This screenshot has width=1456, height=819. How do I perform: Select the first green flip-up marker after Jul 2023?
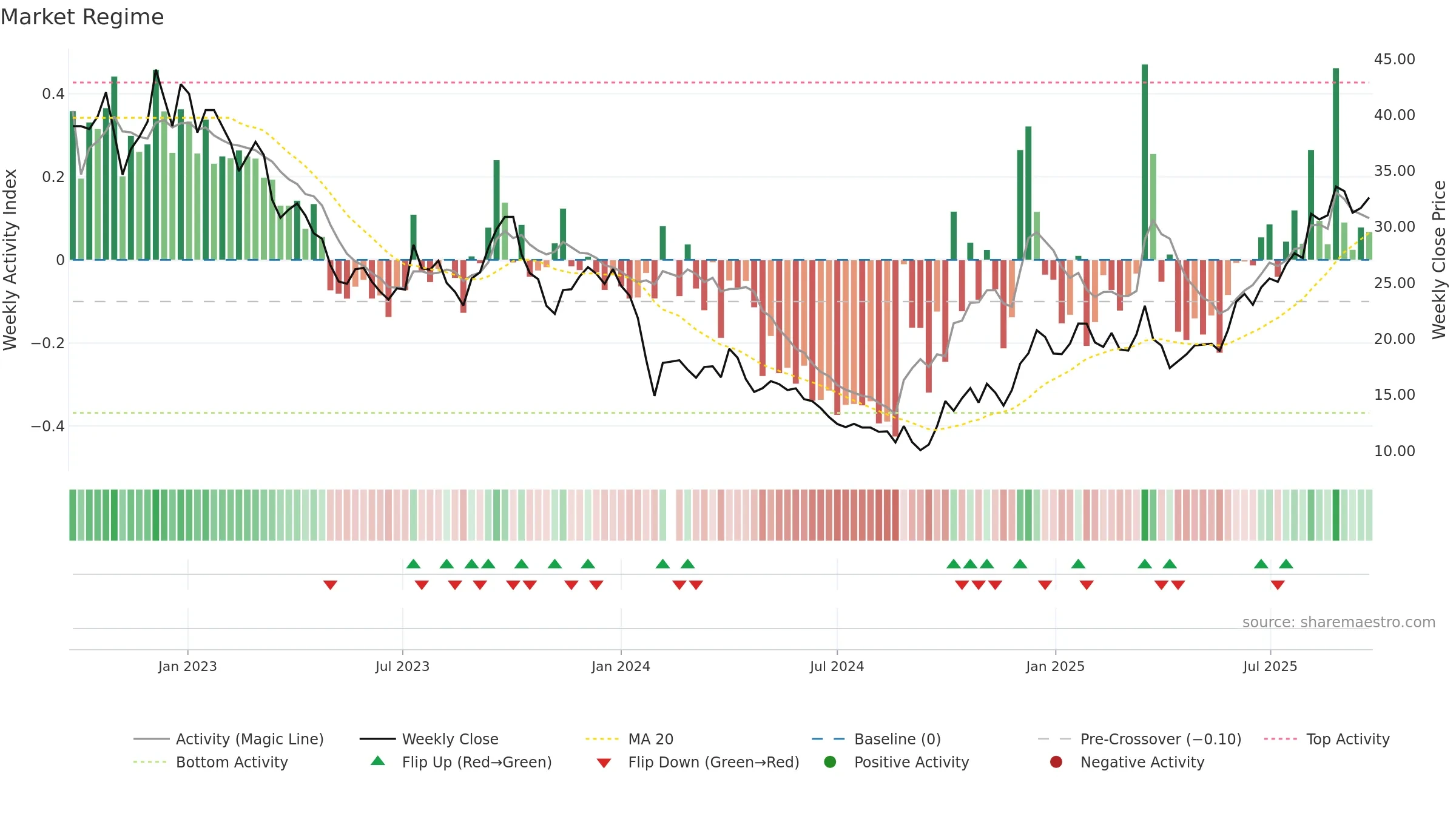pos(413,564)
